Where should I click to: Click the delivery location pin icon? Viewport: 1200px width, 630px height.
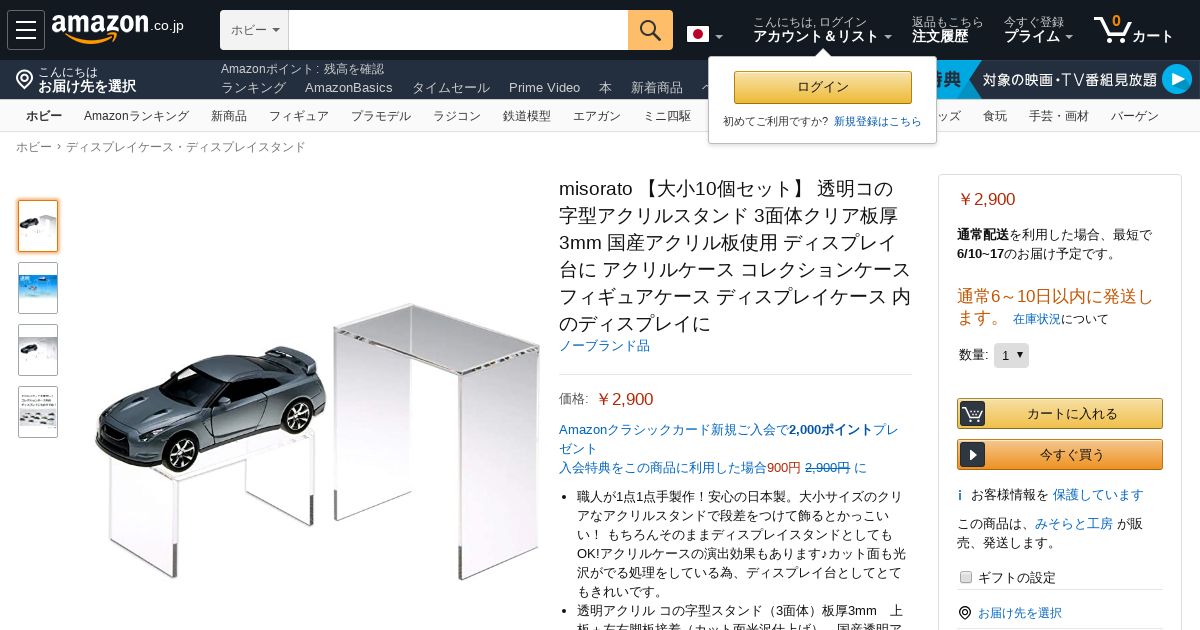[25, 79]
